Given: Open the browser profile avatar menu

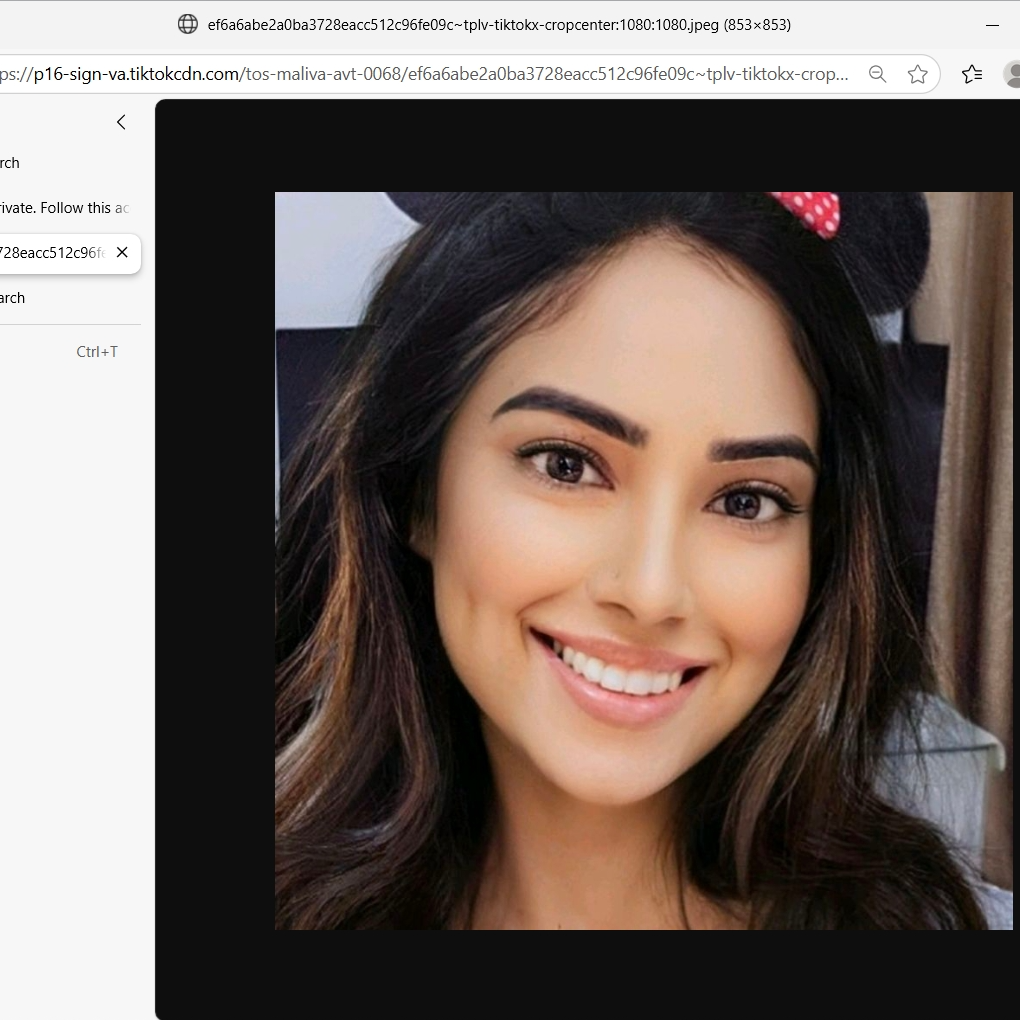Looking at the screenshot, I should 1013,74.
